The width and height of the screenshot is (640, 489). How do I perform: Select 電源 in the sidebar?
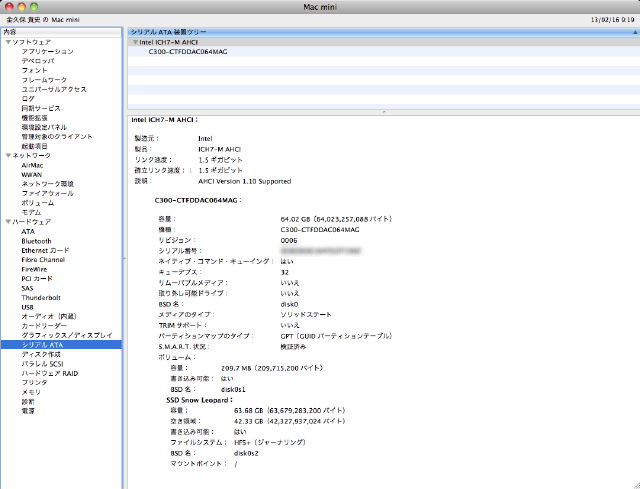click(28, 411)
